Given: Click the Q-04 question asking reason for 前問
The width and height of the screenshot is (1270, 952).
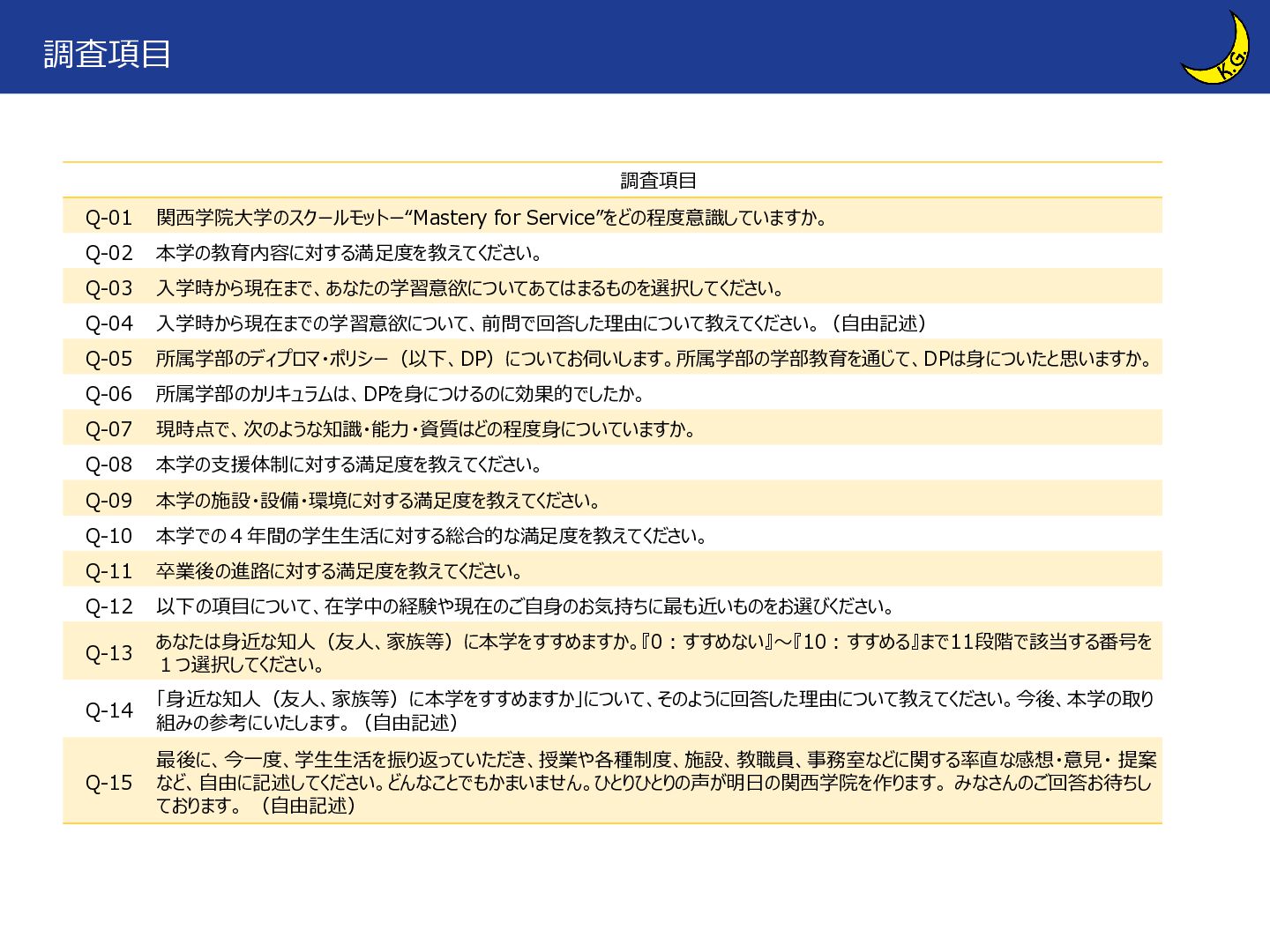Looking at the screenshot, I should tap(542, 324).
